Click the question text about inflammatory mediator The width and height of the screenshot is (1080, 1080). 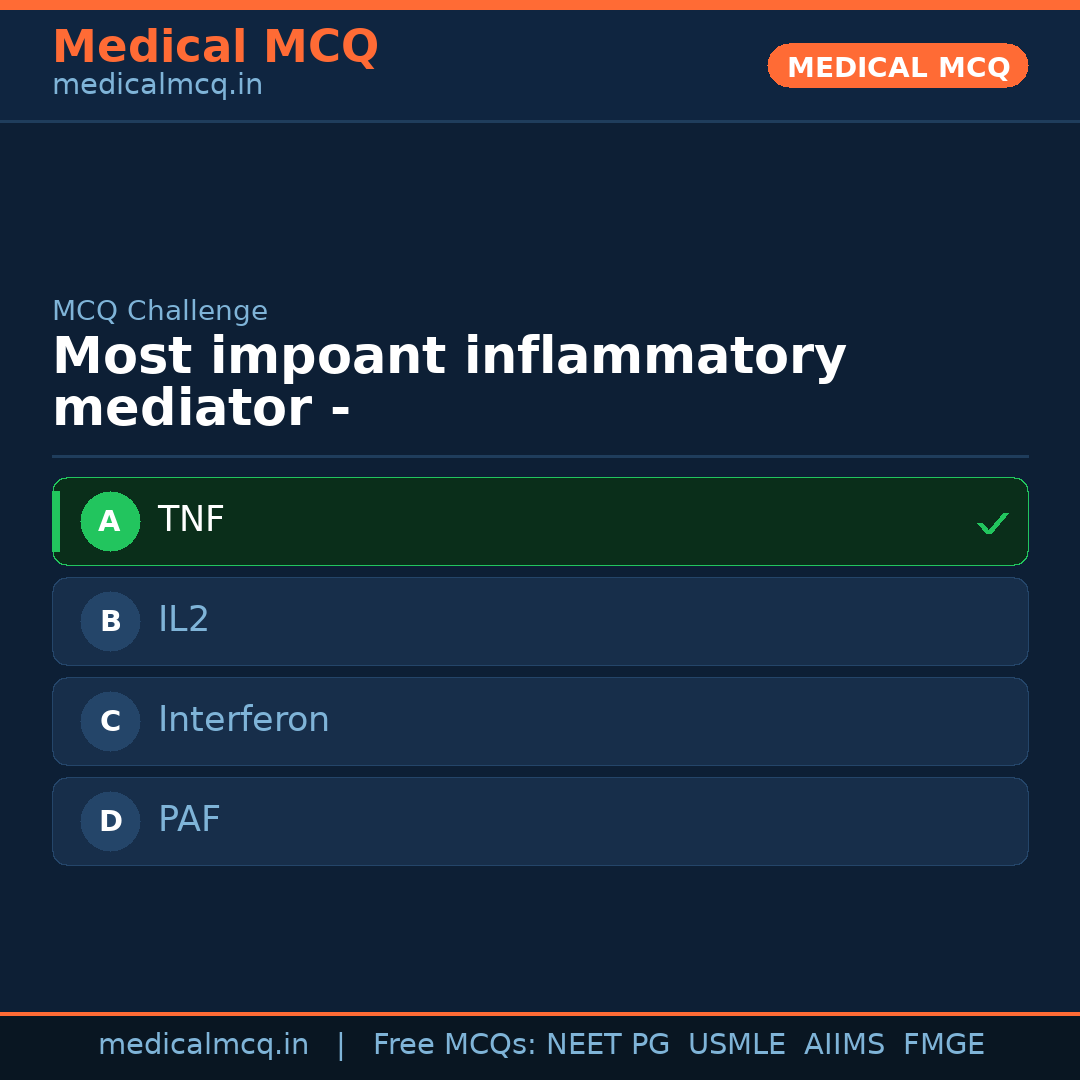pos(449,382)
